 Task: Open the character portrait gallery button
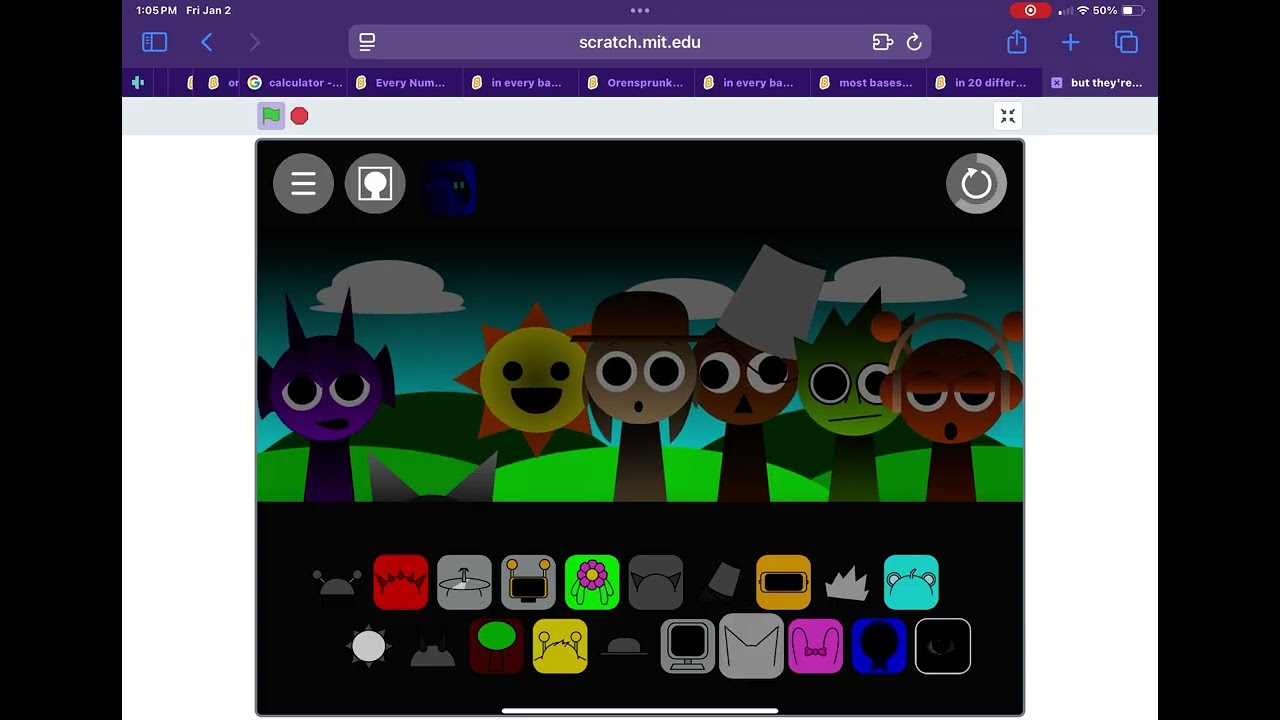tap(375, 184)
